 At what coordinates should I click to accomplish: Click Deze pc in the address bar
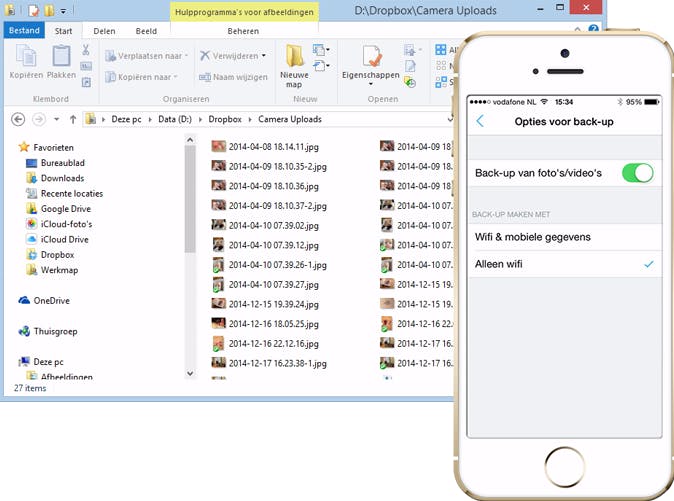coord(126,119)
